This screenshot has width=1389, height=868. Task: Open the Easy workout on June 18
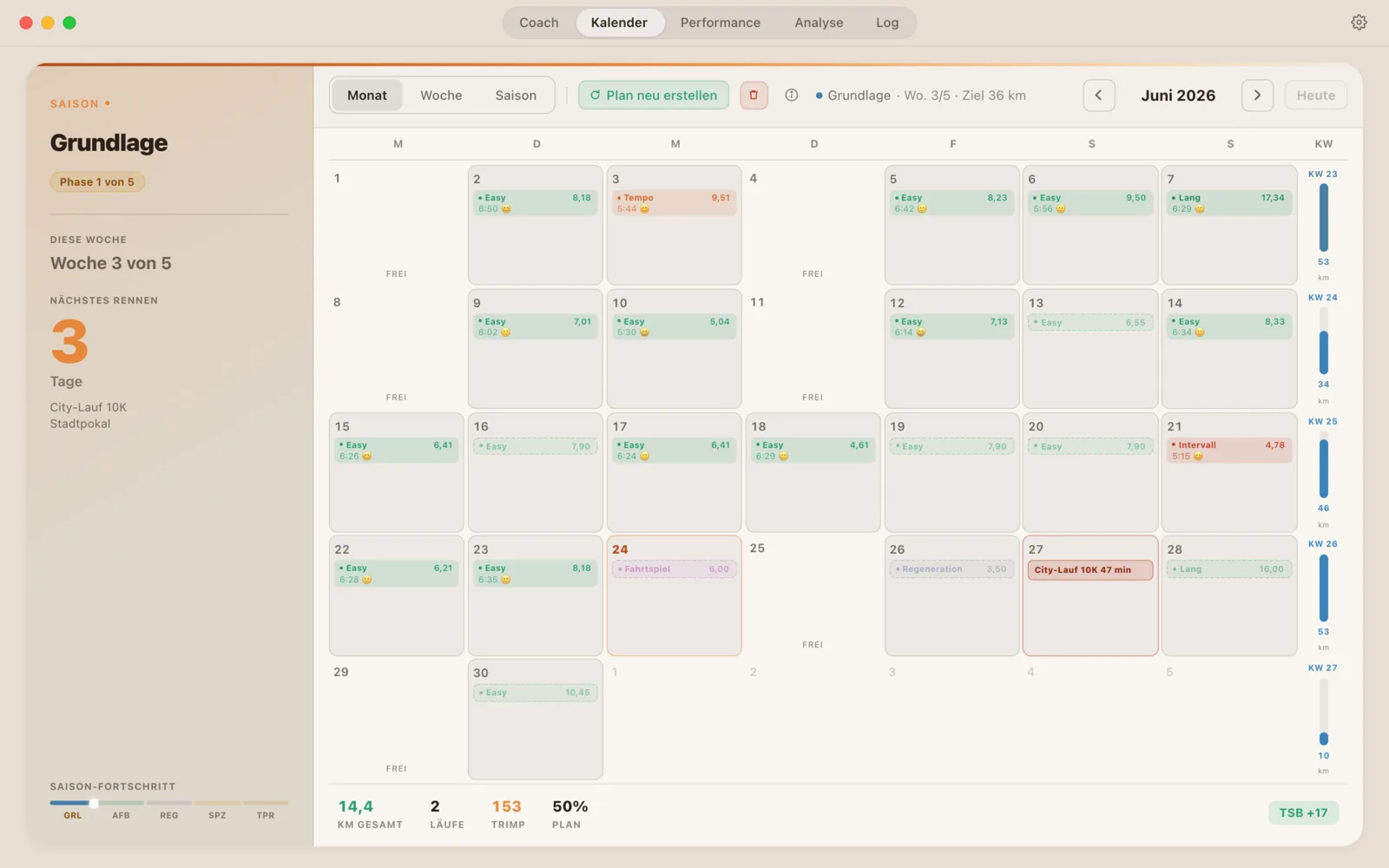point(813,450)
